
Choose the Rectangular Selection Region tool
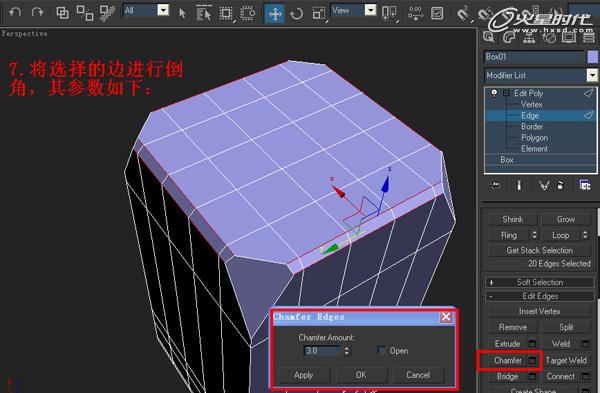coord(226,14)
